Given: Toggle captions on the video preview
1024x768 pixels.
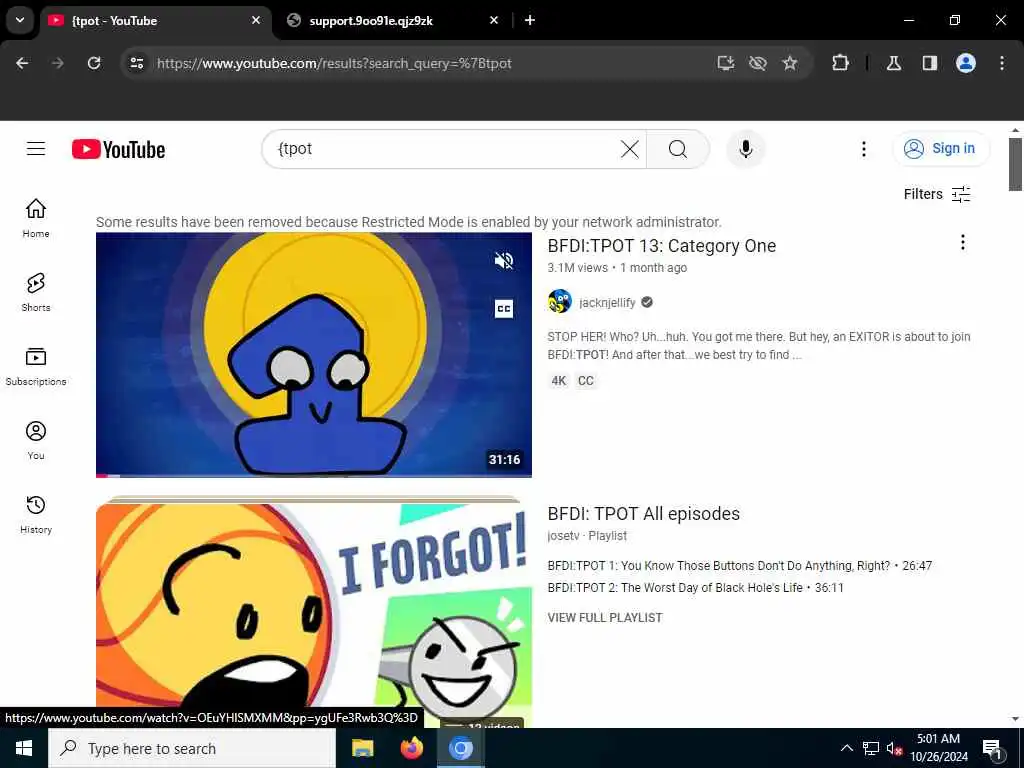Looking at the screenshot, I should click(x=504, y=308).
